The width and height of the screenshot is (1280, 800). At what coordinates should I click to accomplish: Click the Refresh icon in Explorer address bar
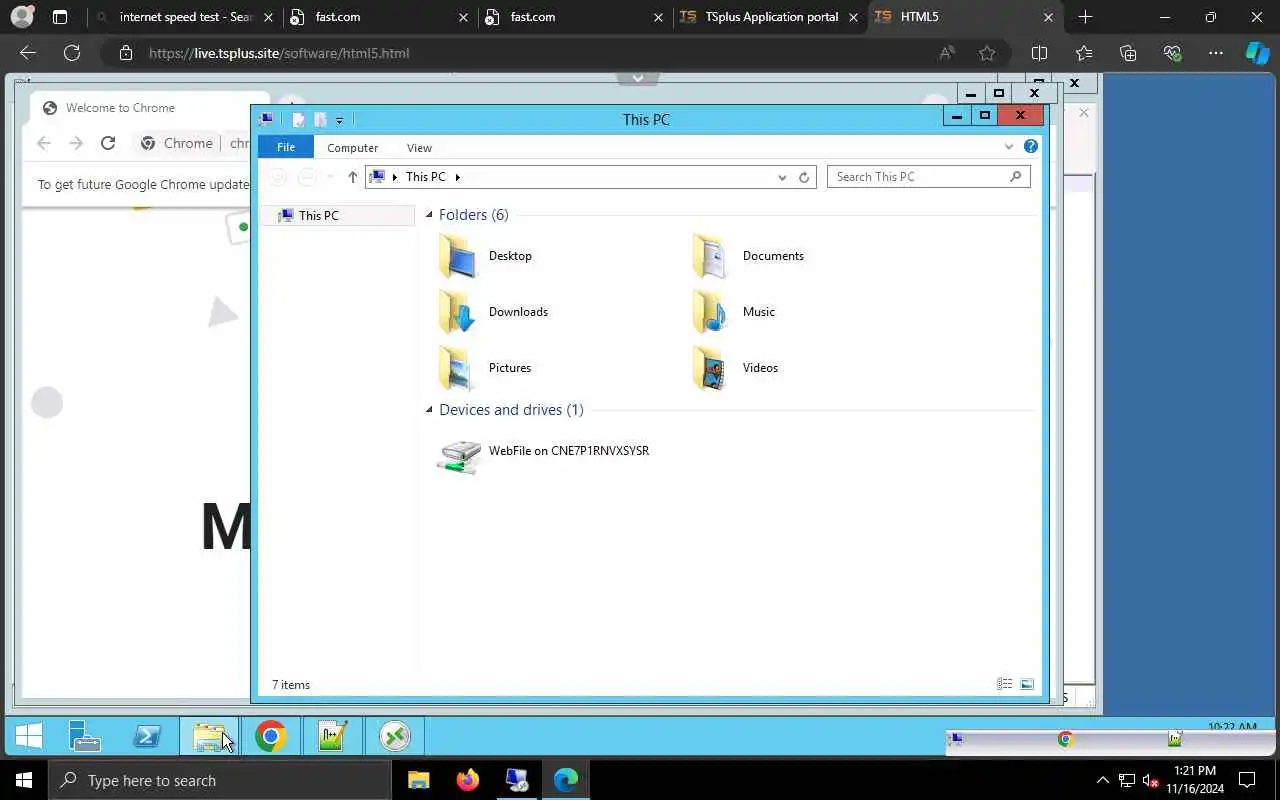tap(804, 177)
